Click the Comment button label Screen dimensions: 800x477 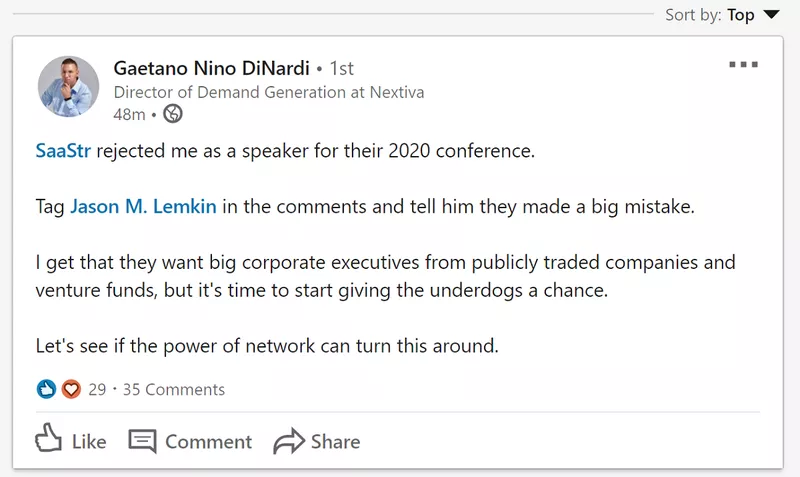209,441
